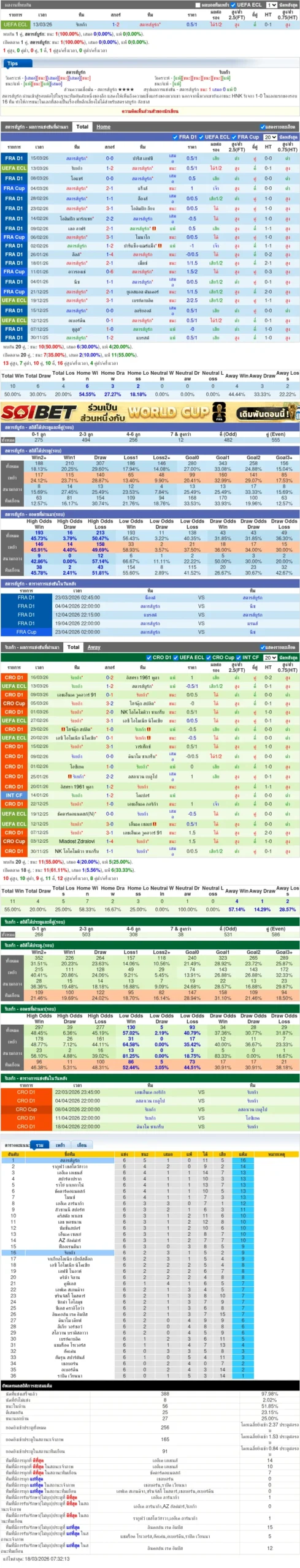Click the plus icon beside แสดงรายละเอียด for Strasbourg
This screenshot has height=1568, width=300.
(262, 127)
